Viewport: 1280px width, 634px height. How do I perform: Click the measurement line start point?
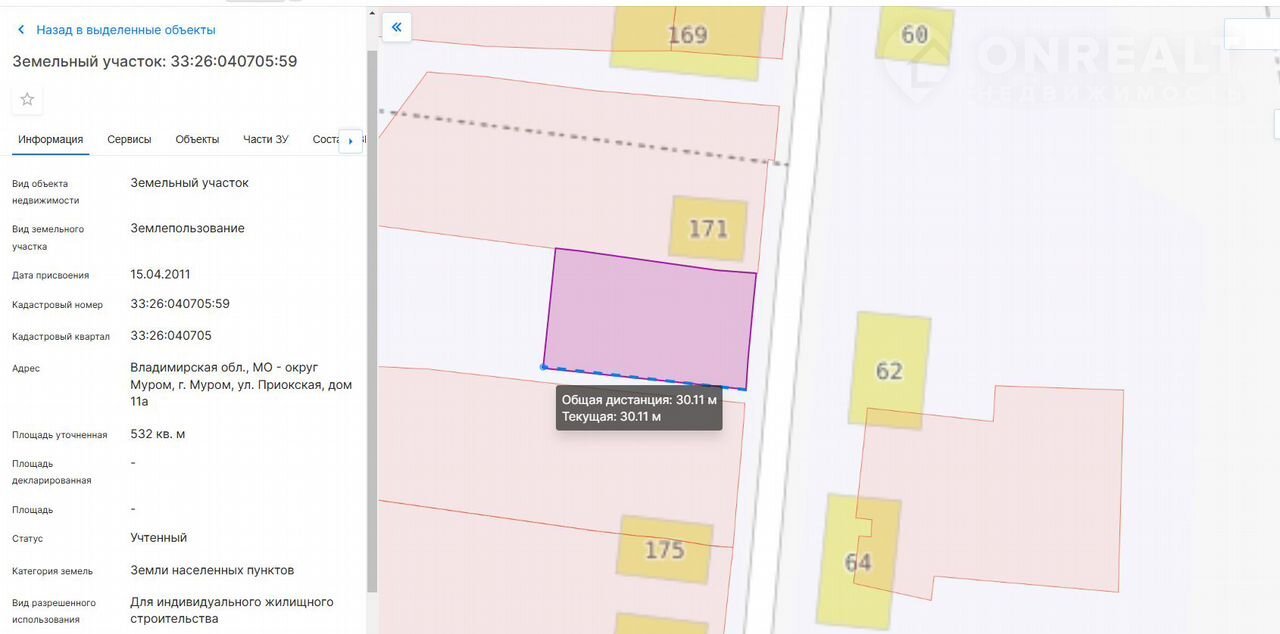544,367
